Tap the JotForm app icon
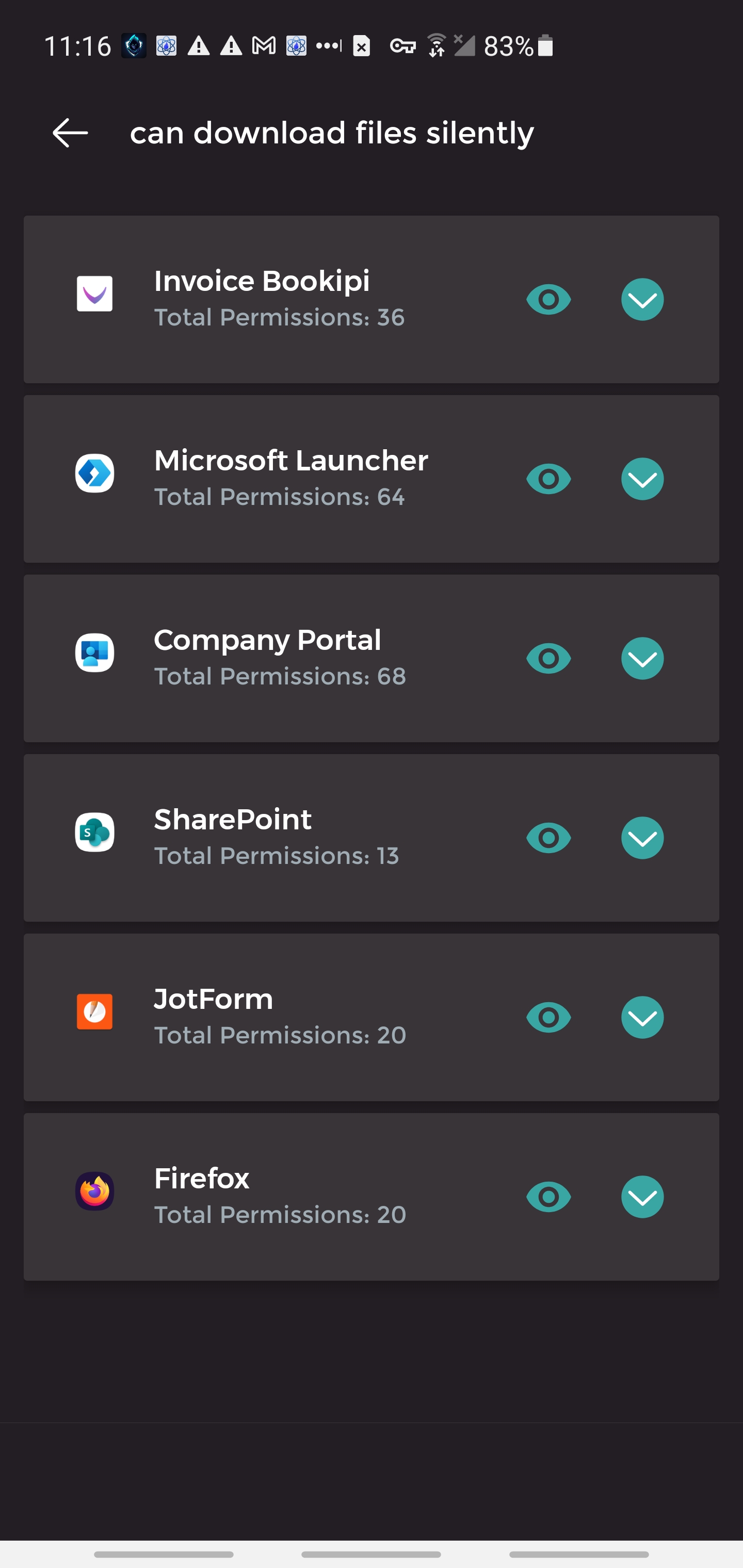The height and width of the screenshot is (1568, 743). coord(94,1011)
